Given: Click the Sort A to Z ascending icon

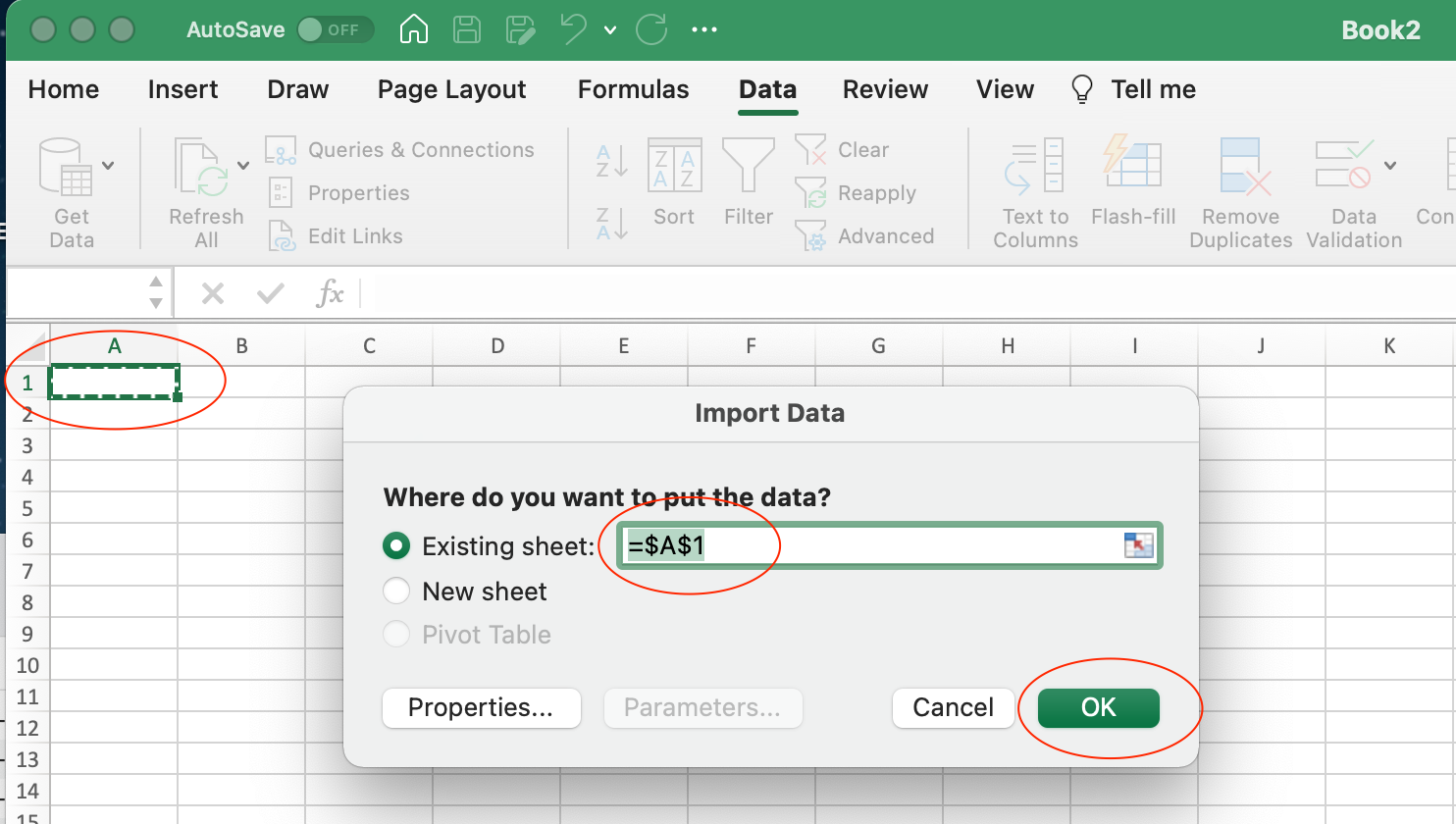Looking at the screenshot, I should (611, 160).
